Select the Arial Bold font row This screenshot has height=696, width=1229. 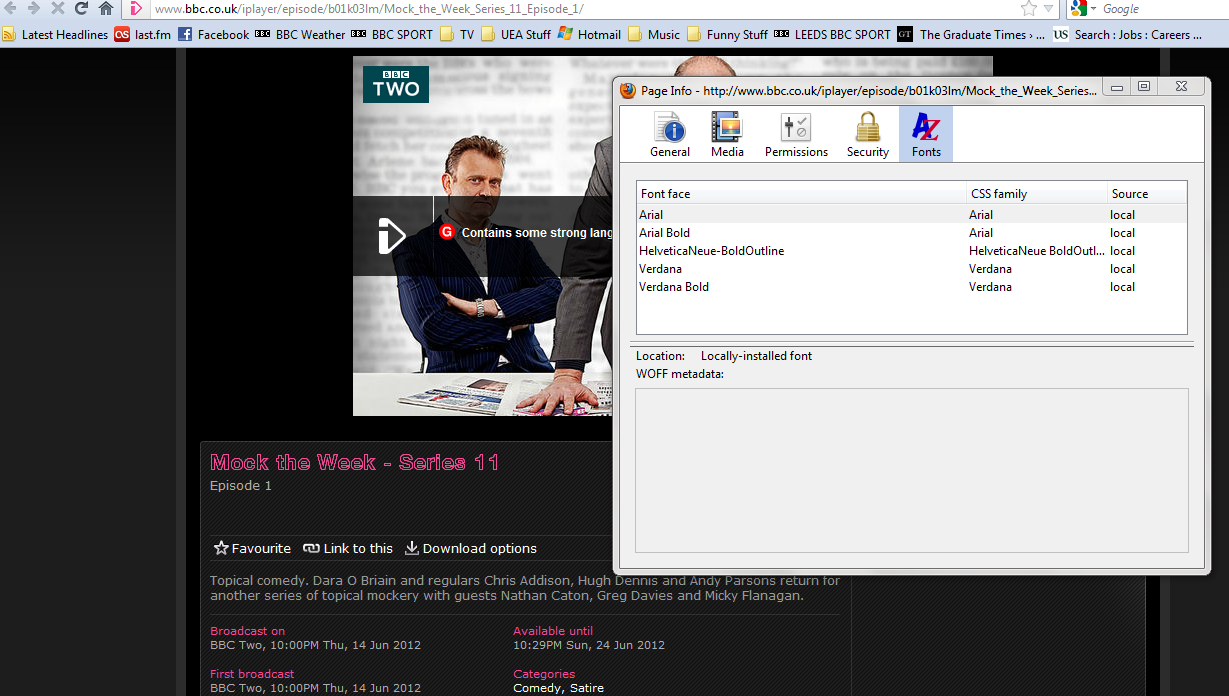[x=912, y=232]
